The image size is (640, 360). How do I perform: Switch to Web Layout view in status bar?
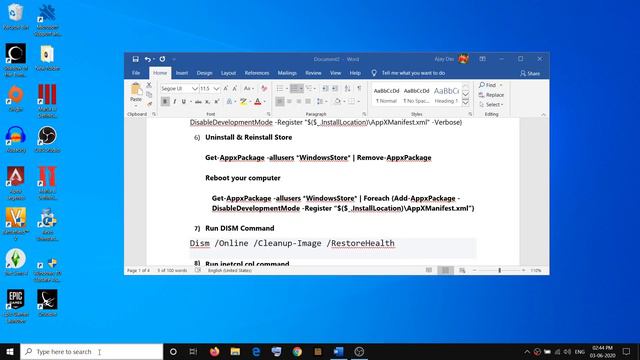click(462, 270)
